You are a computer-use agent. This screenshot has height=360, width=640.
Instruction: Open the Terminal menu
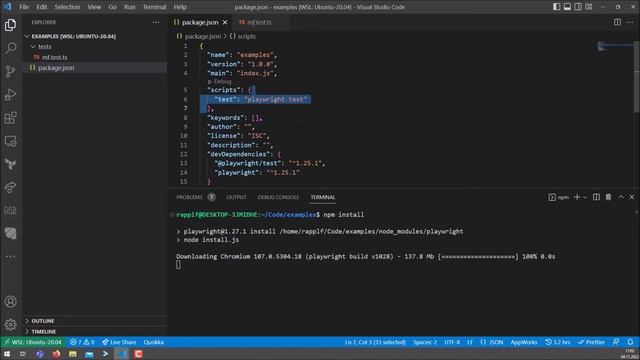[154, 7]
